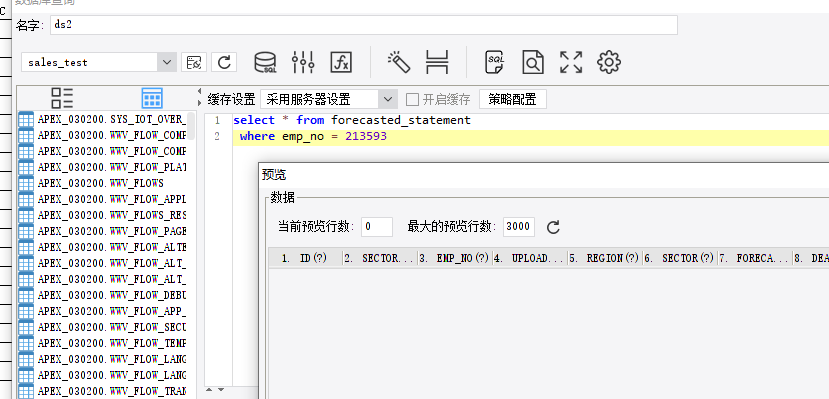This screenshot has width=829, height=399.
Task: Select table APEX_030200.WWV_FLOW_TRAN
Action: click(x=103, y=391)
